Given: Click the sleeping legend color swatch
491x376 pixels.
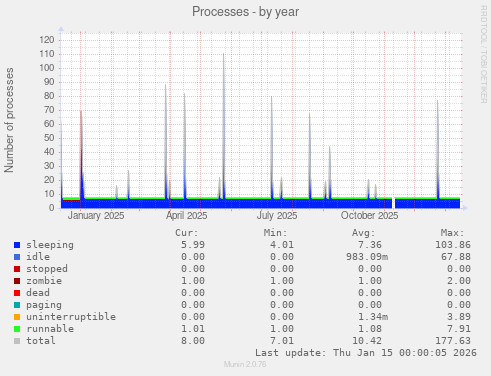Looking at the screenshot, I should pyautogui.click(x=17, y=245).
